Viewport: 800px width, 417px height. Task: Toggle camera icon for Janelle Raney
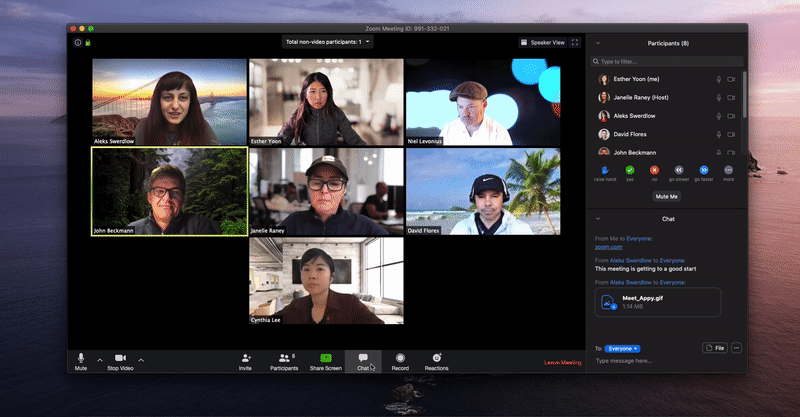tap(731, 97)
